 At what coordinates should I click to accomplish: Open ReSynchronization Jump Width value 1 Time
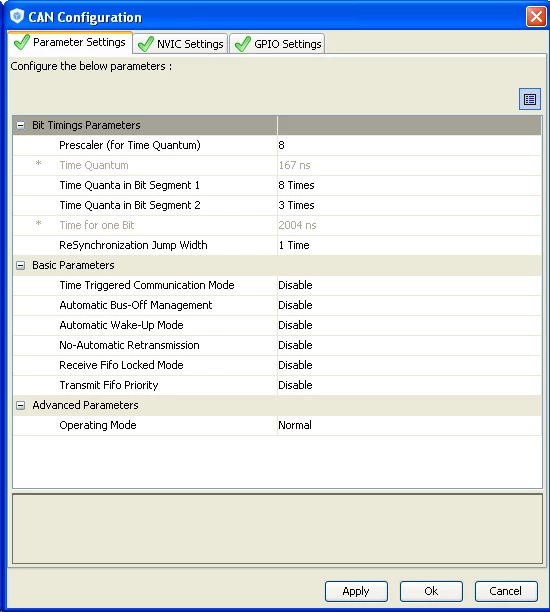[409, 245]
